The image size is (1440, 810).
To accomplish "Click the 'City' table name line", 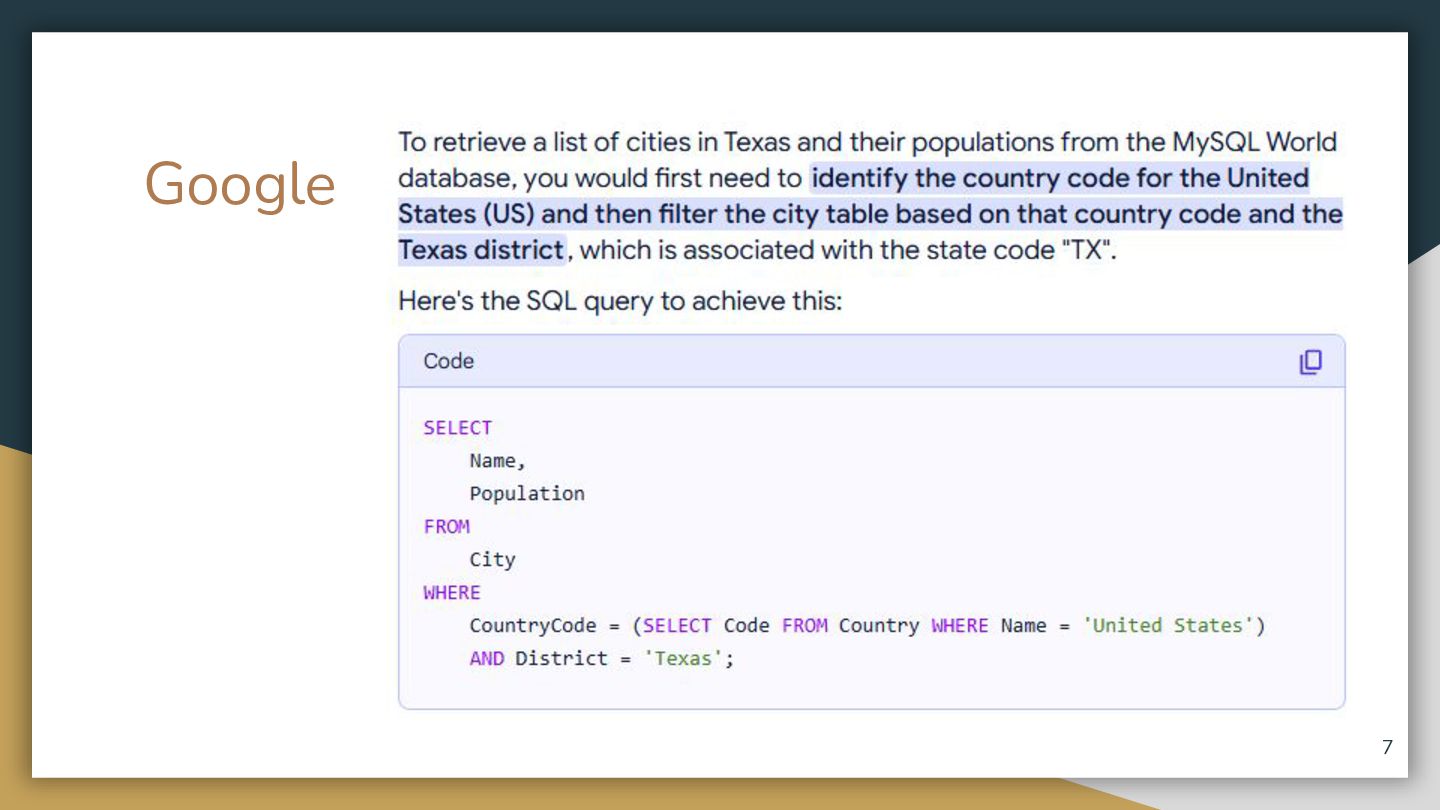I will [x=492, y=560].
